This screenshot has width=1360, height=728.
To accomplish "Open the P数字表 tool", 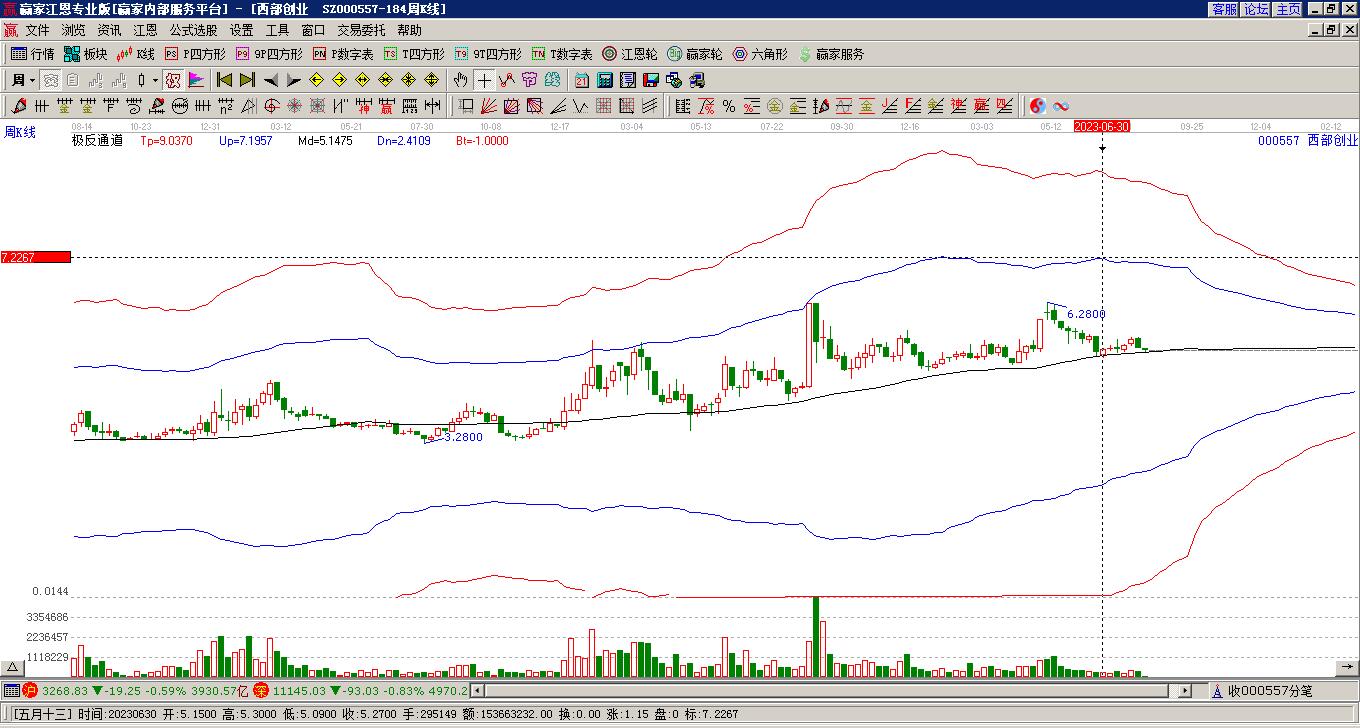I will coord(343,54).
